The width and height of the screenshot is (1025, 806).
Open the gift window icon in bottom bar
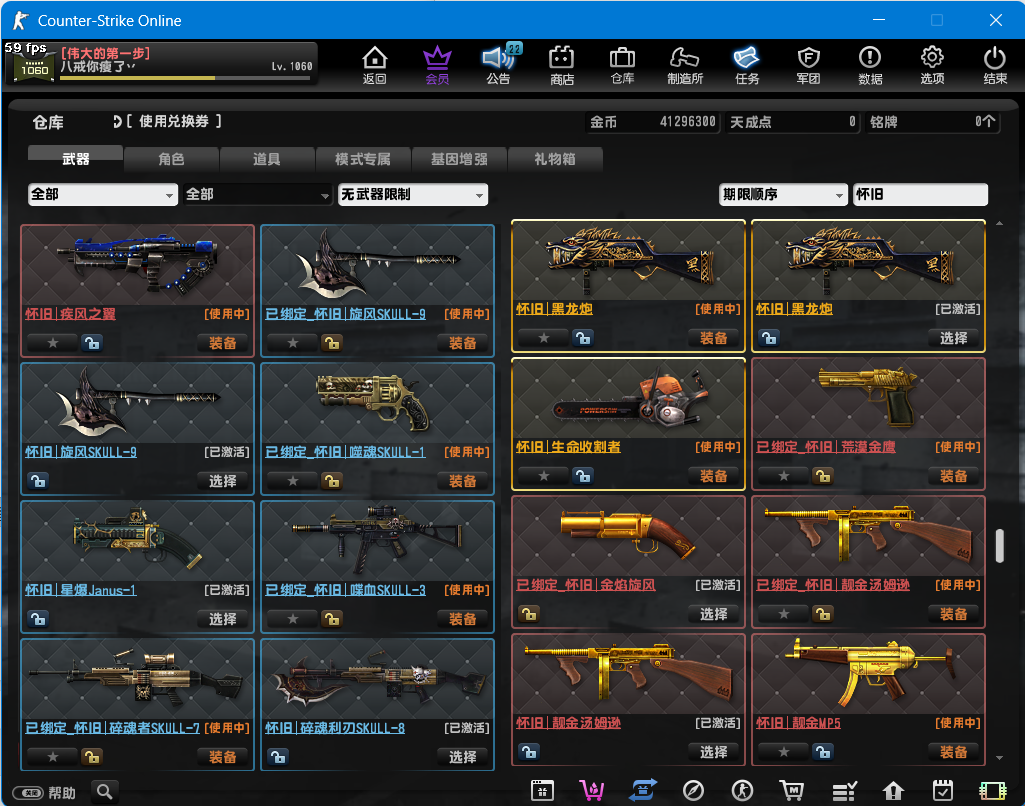coord(542,791)
